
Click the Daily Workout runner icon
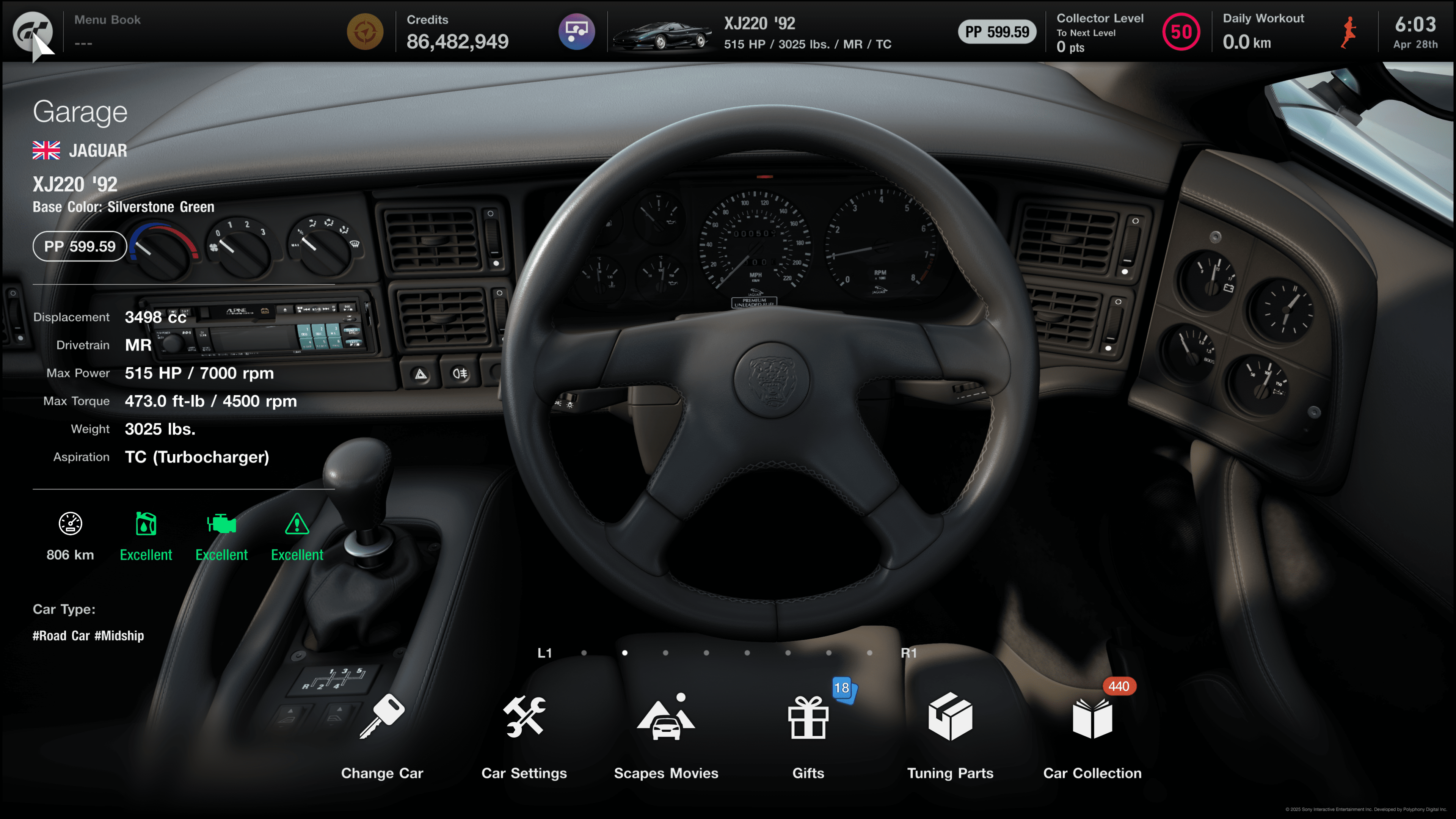1349,32
